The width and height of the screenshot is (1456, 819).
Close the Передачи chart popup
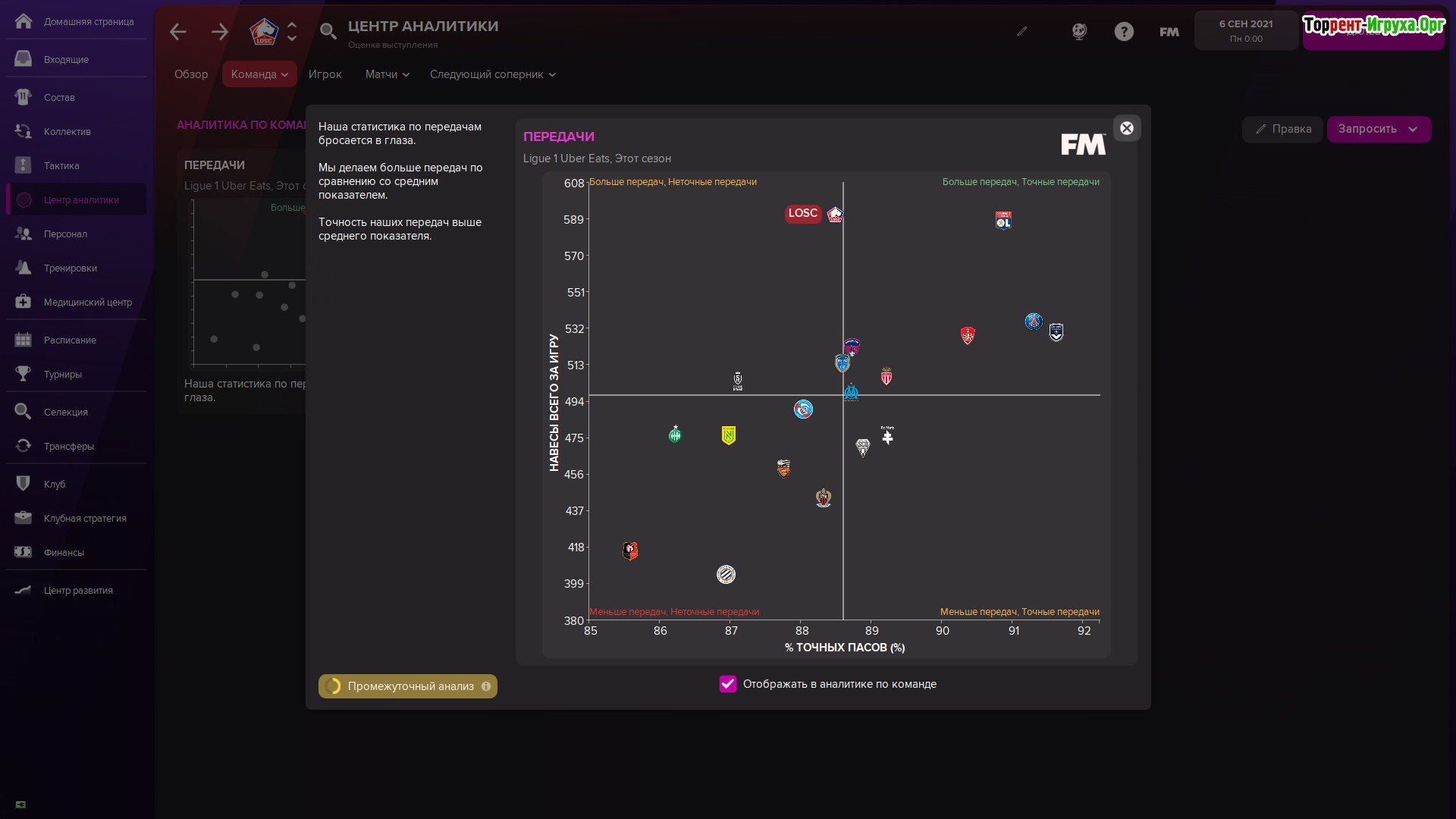1127,128
